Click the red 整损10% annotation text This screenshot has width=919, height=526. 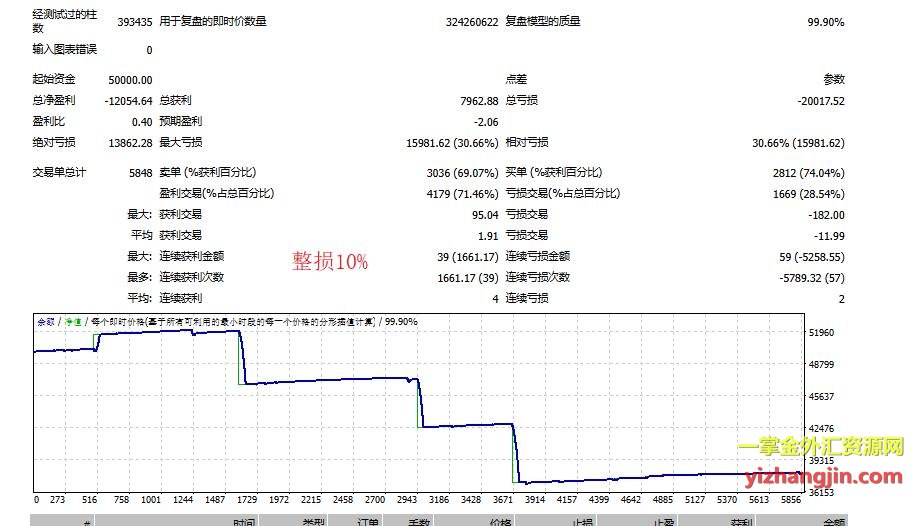(x=330, y=262)
